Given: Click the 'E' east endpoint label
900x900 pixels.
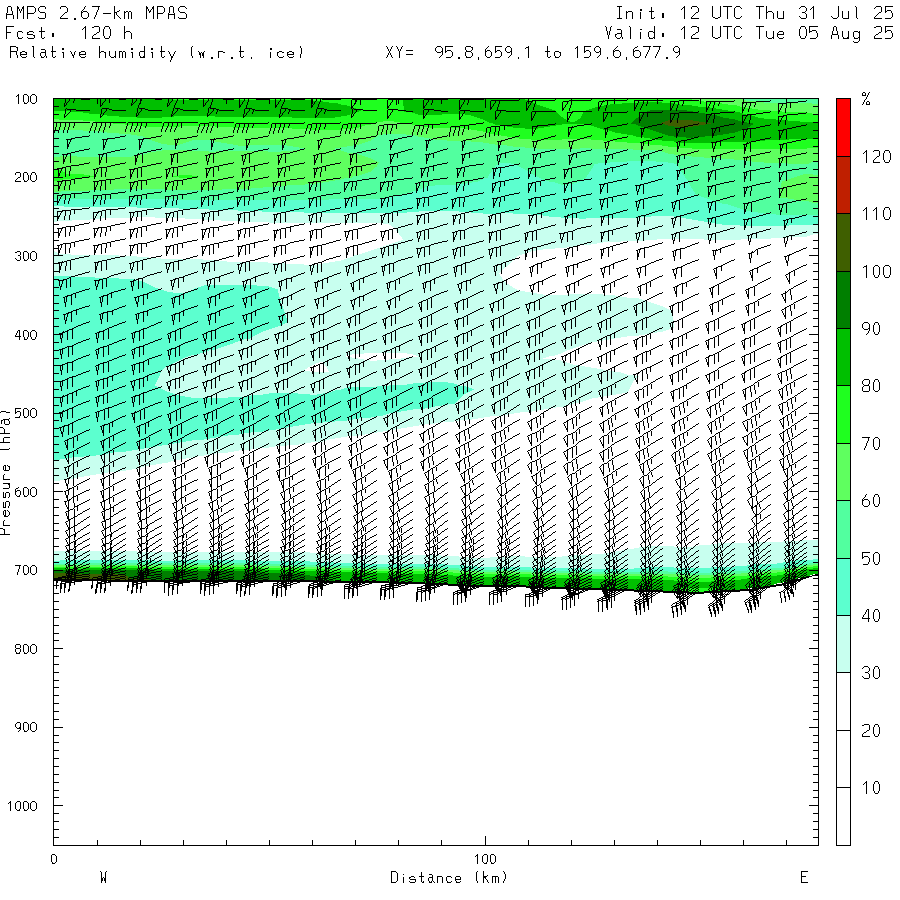Looking at the screenshot, I should click(x=804, y=877).
